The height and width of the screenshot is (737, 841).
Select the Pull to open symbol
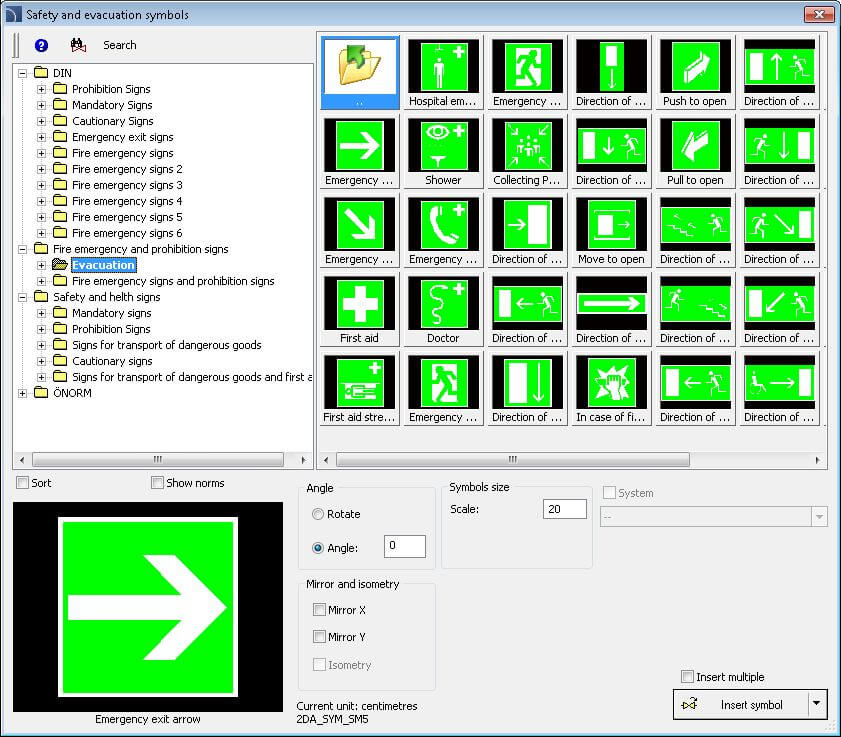click(x=694, y=145)
